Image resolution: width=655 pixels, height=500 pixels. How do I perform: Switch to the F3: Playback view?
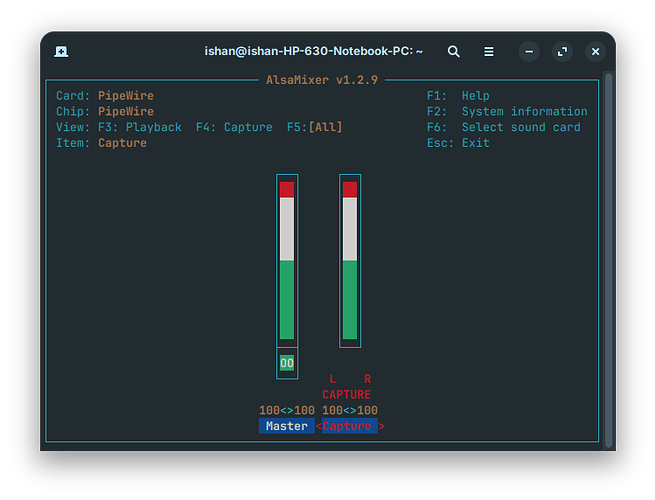pyautogui.click(x=140, y=127)
